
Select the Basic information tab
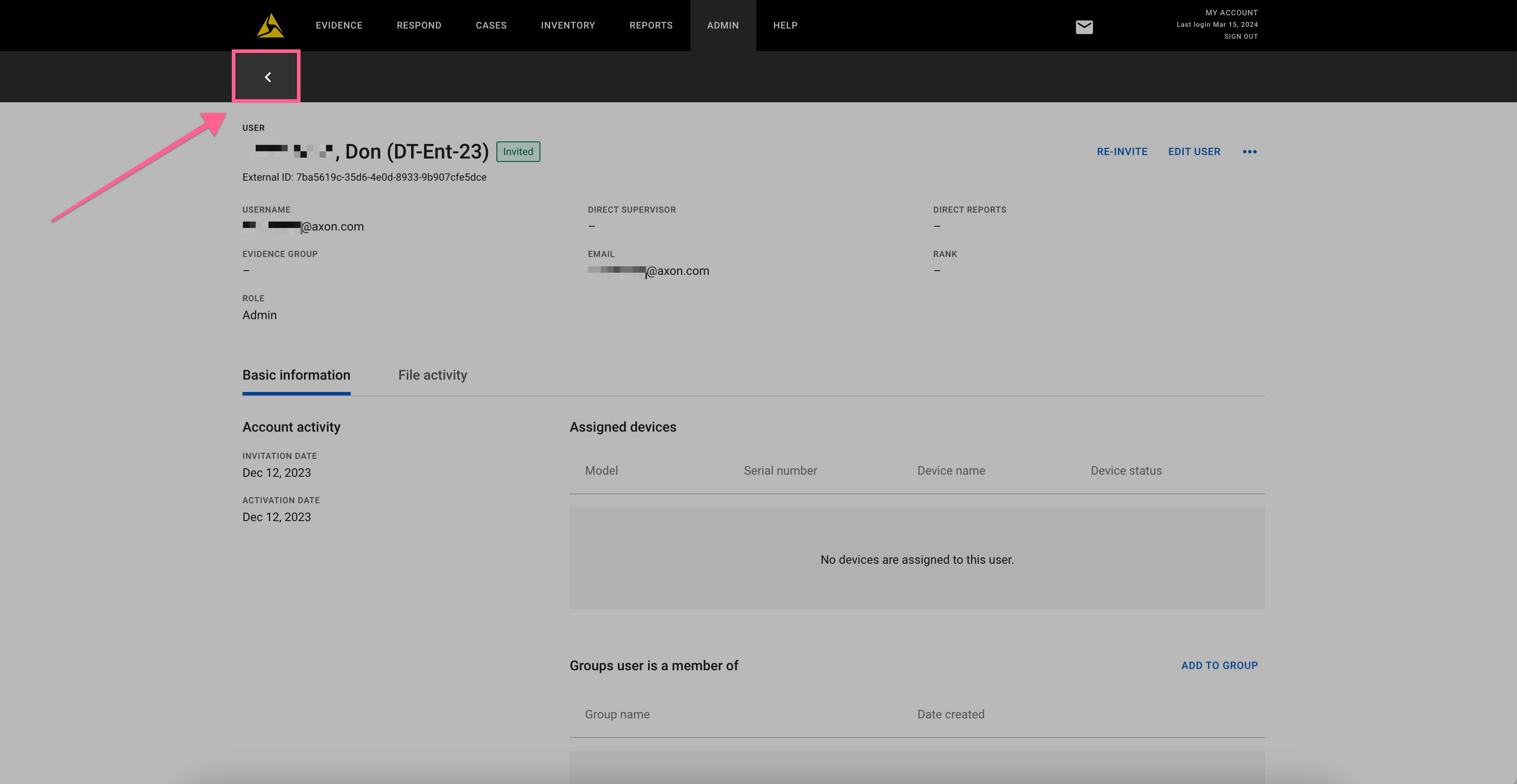[x=296, y=375]
